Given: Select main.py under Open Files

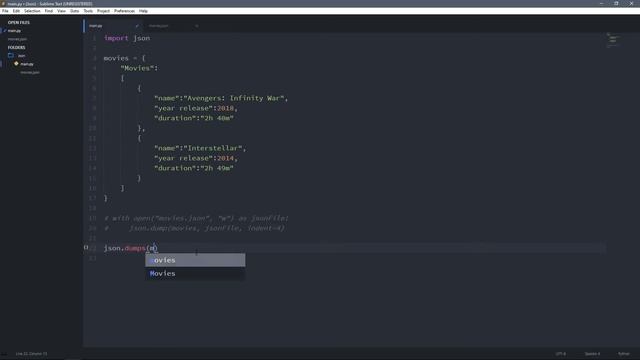Looking at the screenshot, I should click(14, 31).
